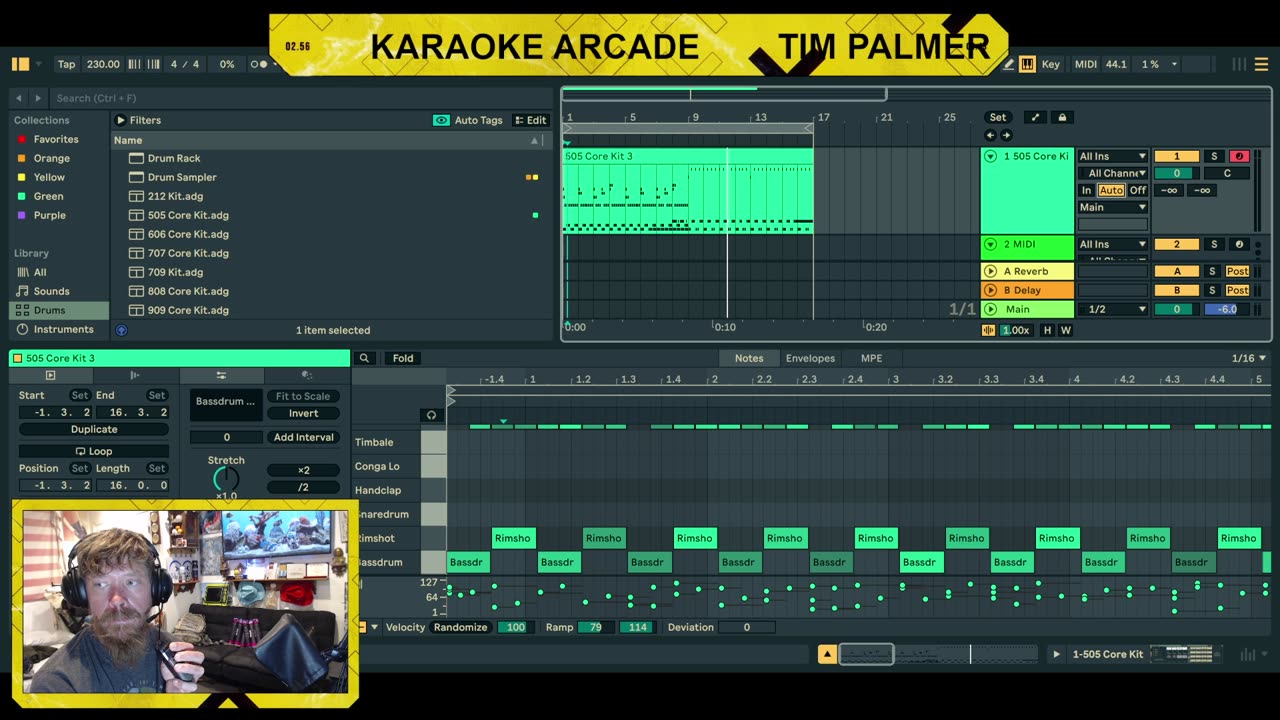The width and height of the screenshot is (1280, 720).
Task: Click the note editor magnifier icon
Action: coord(364,358)
